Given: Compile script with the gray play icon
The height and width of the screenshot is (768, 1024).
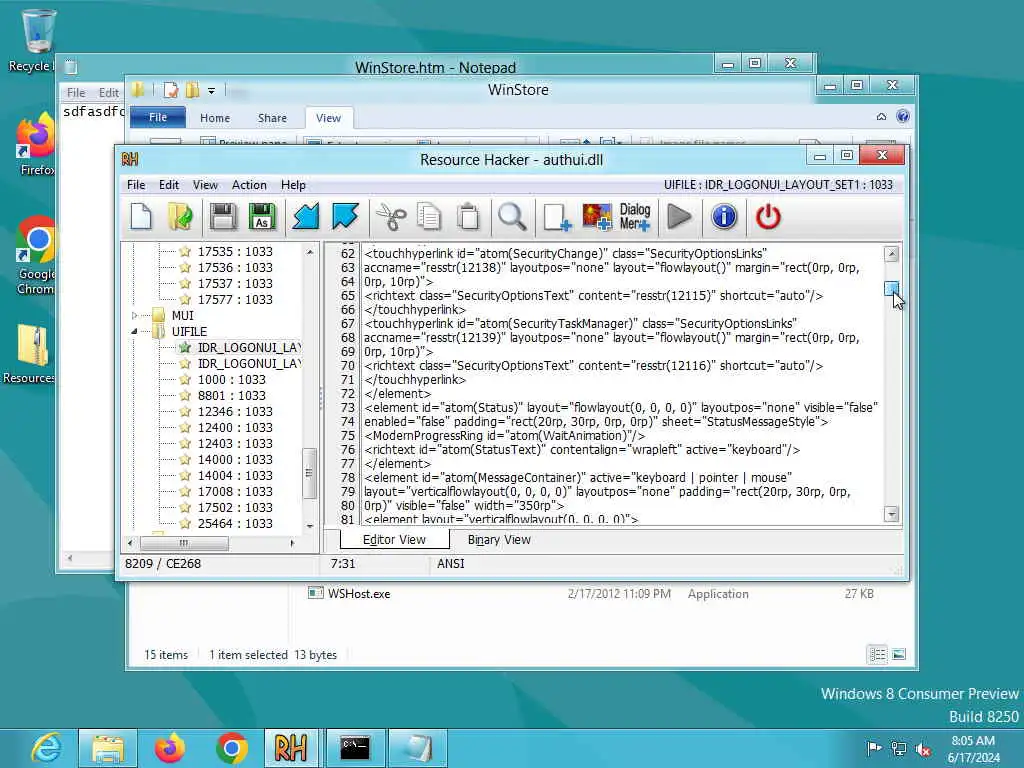Looking at the screenshot, I should pos(679,217).
